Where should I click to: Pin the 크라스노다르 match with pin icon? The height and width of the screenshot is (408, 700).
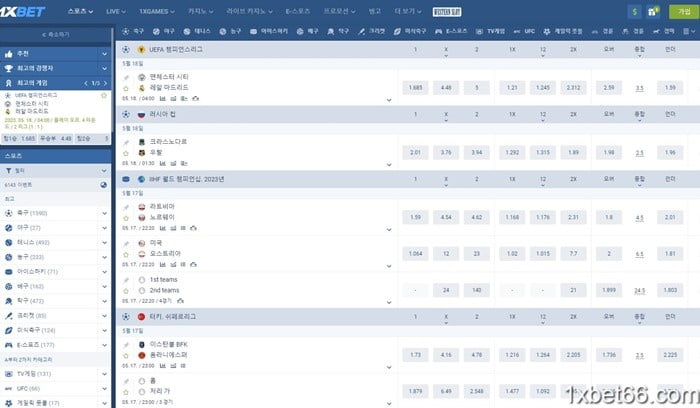pyautogui.click(x=126, y=142)
